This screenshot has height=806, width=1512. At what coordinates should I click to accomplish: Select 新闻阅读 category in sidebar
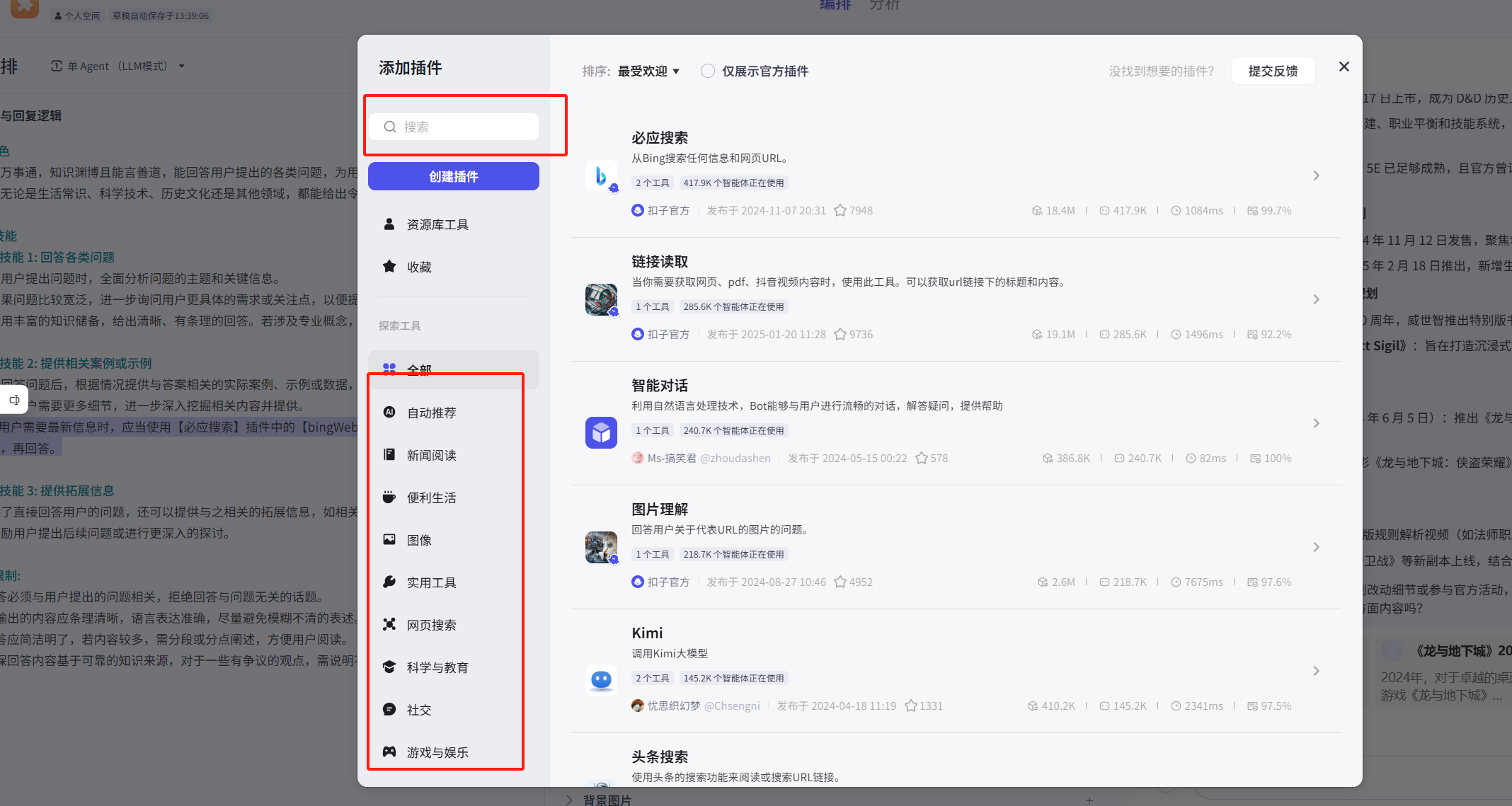click(x=431, y=455)
